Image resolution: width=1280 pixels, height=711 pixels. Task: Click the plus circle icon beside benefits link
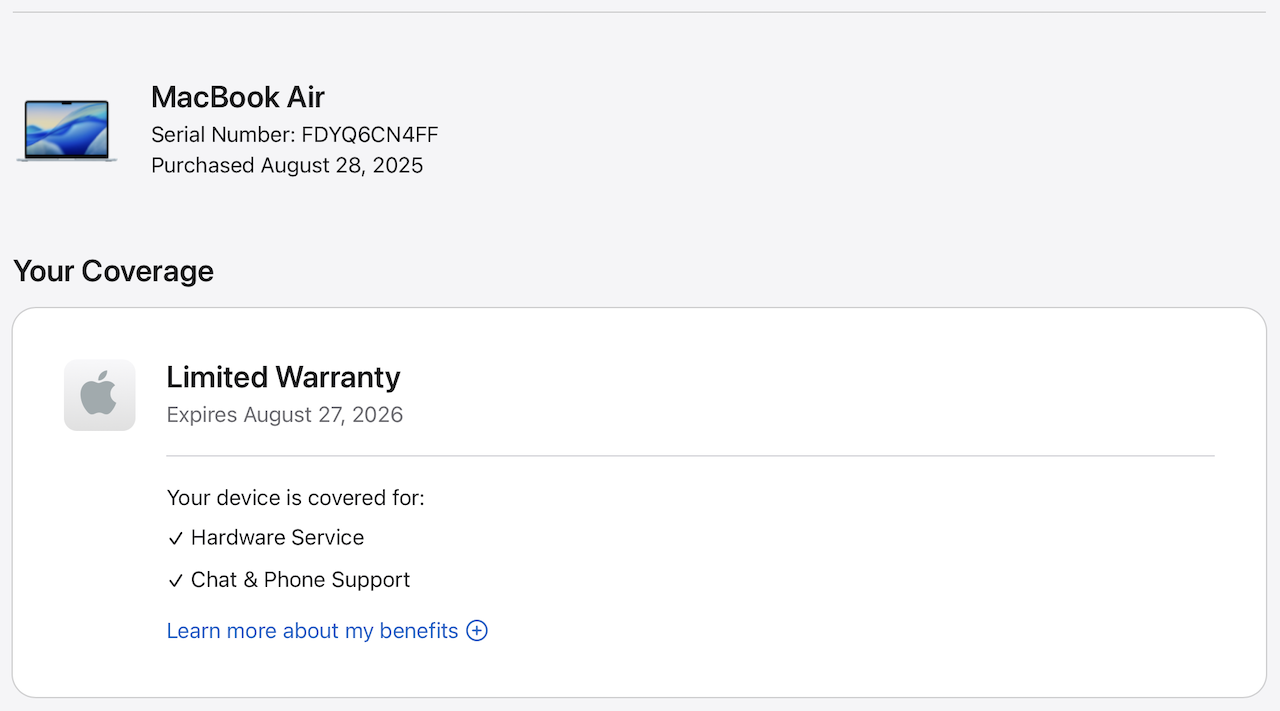(477, 631)
